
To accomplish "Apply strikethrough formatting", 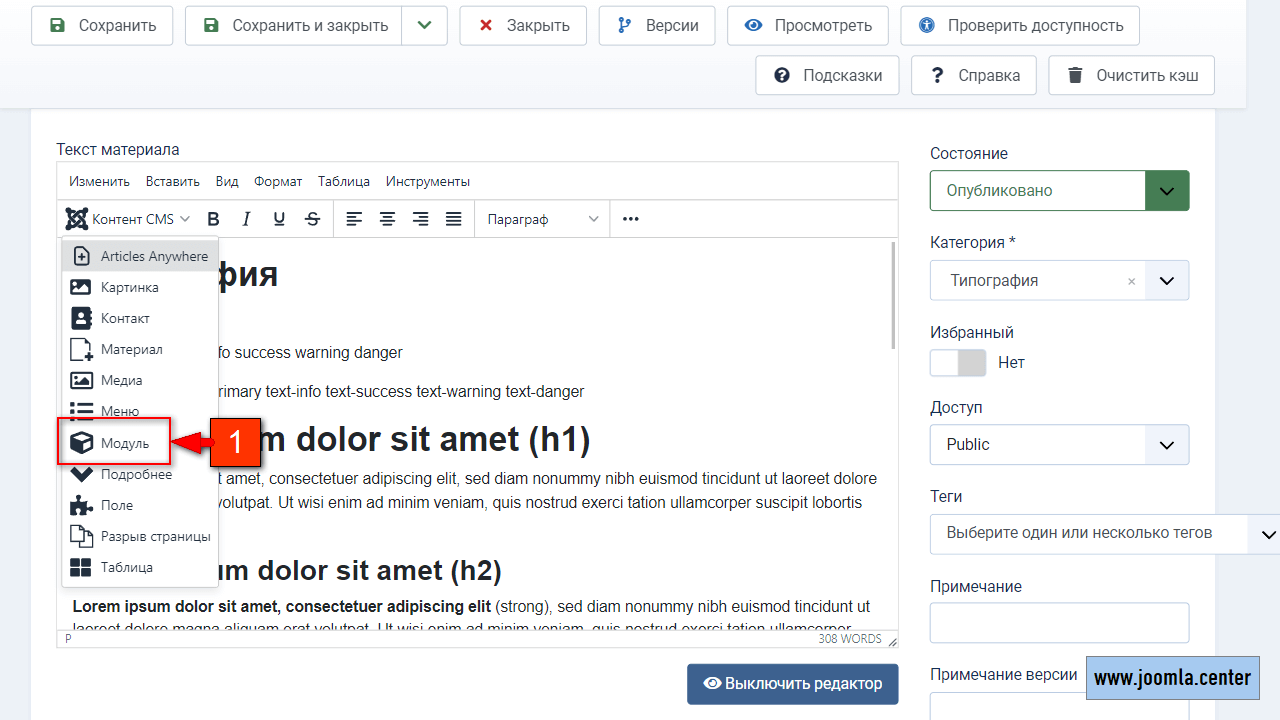I will pyautogui.click(x=312, y=219).
